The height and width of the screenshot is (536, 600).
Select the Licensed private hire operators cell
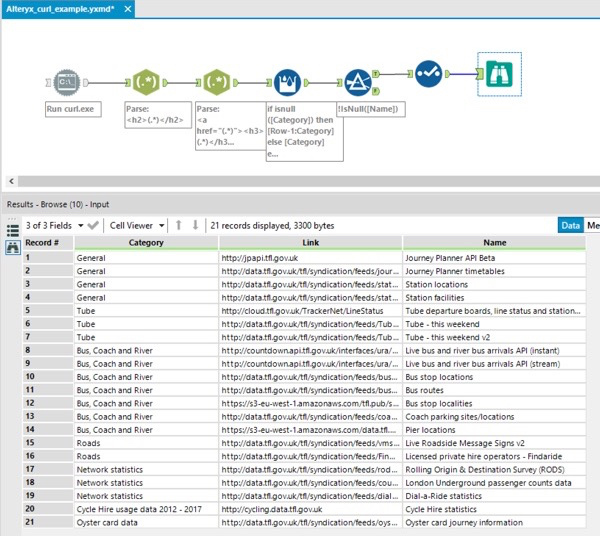pyautogui.click(x=494, y=456)
